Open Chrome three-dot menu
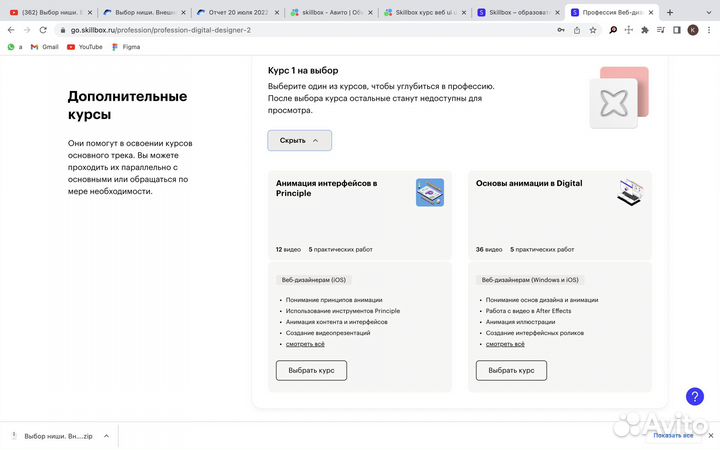 click(709, 30)
